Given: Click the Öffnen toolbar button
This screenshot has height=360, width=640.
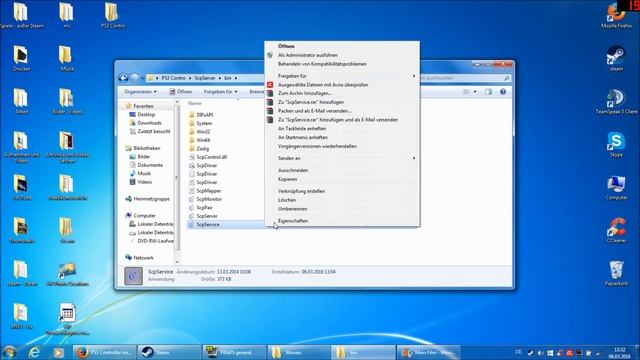Looking at the screenshot, I should [x=180, y=92].
